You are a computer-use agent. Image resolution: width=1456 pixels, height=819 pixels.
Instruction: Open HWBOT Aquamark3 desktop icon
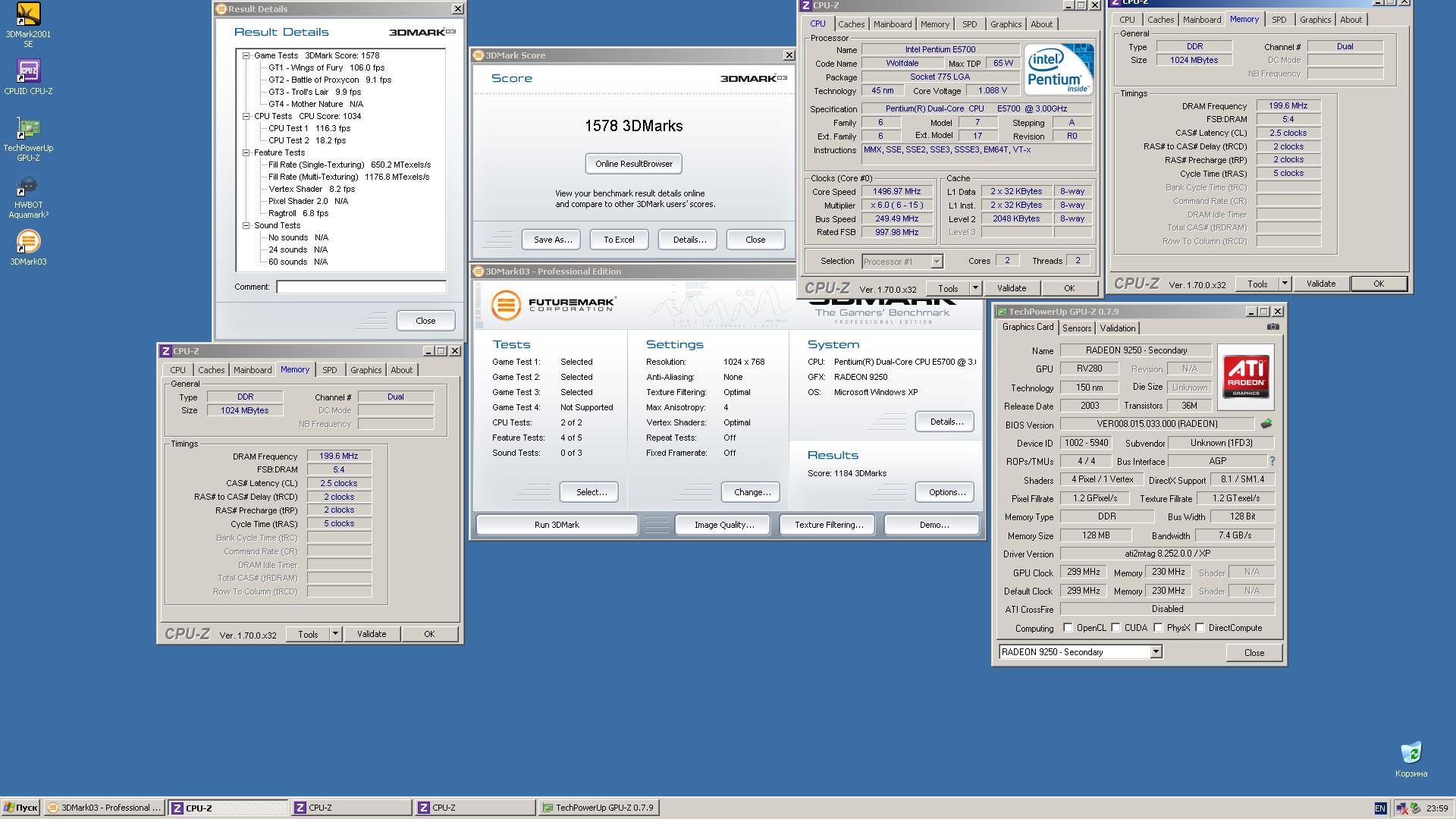coord(28,197)
